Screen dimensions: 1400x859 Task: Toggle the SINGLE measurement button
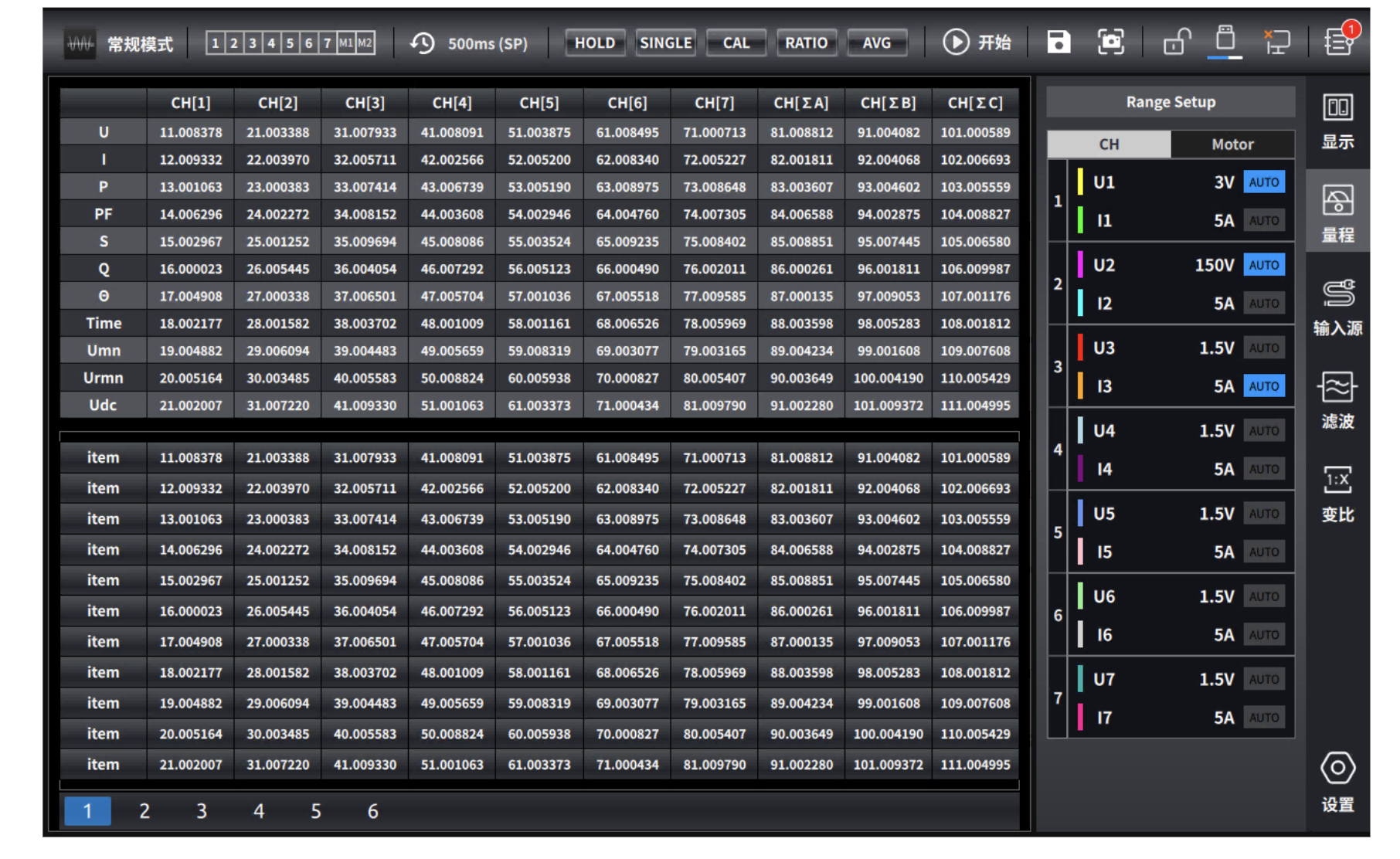665,43
